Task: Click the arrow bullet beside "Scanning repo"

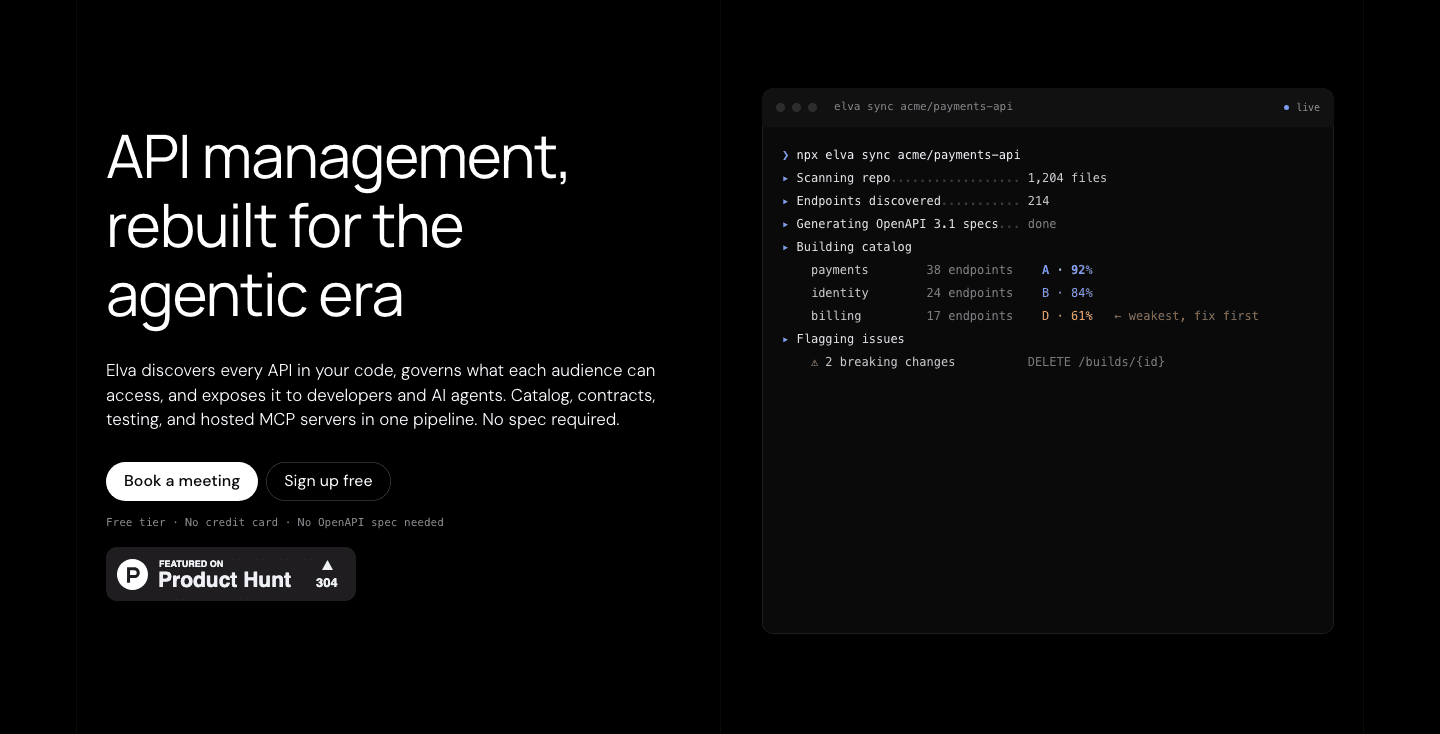Action: (786, 178)
